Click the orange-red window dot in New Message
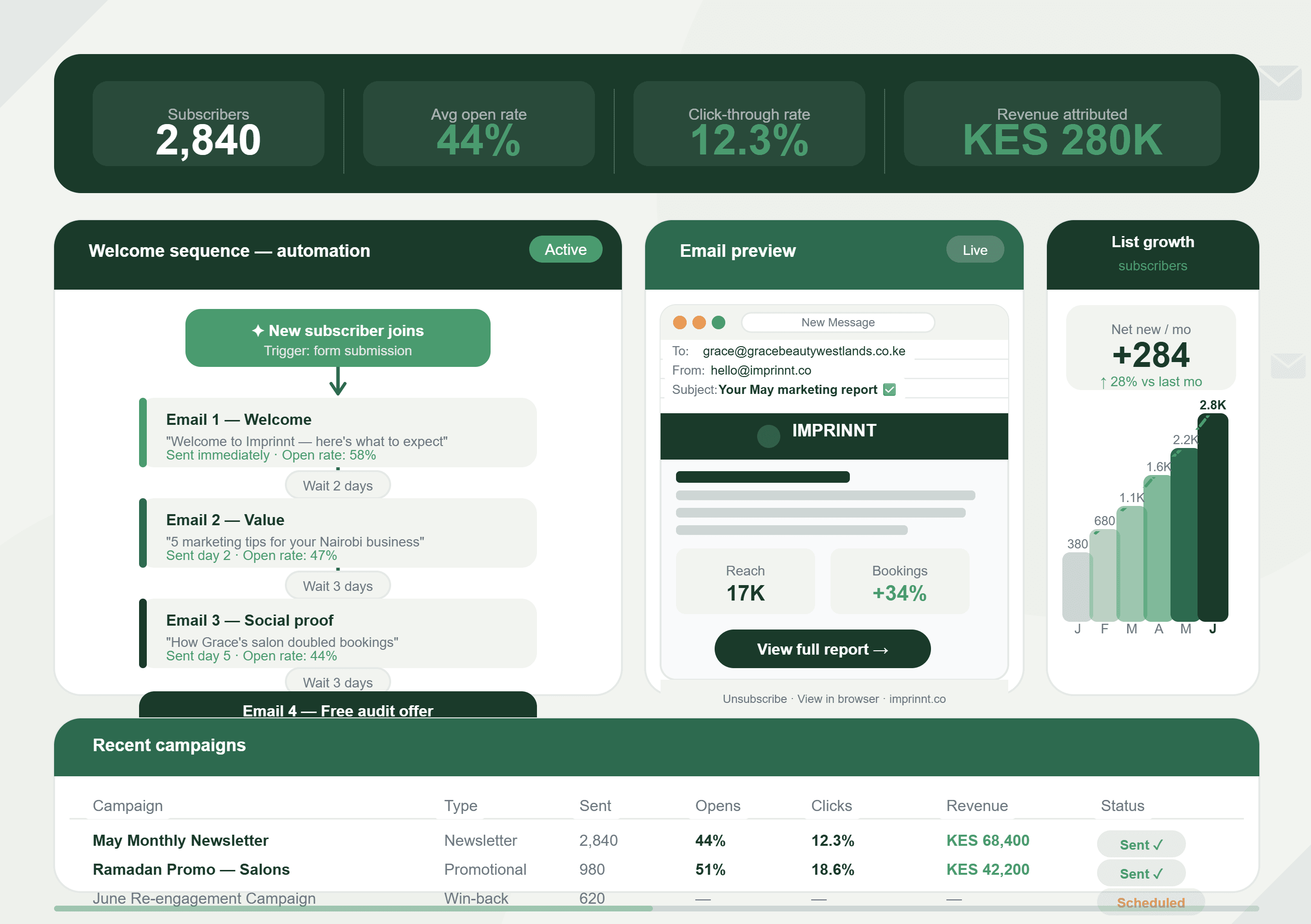 [679, 322]
